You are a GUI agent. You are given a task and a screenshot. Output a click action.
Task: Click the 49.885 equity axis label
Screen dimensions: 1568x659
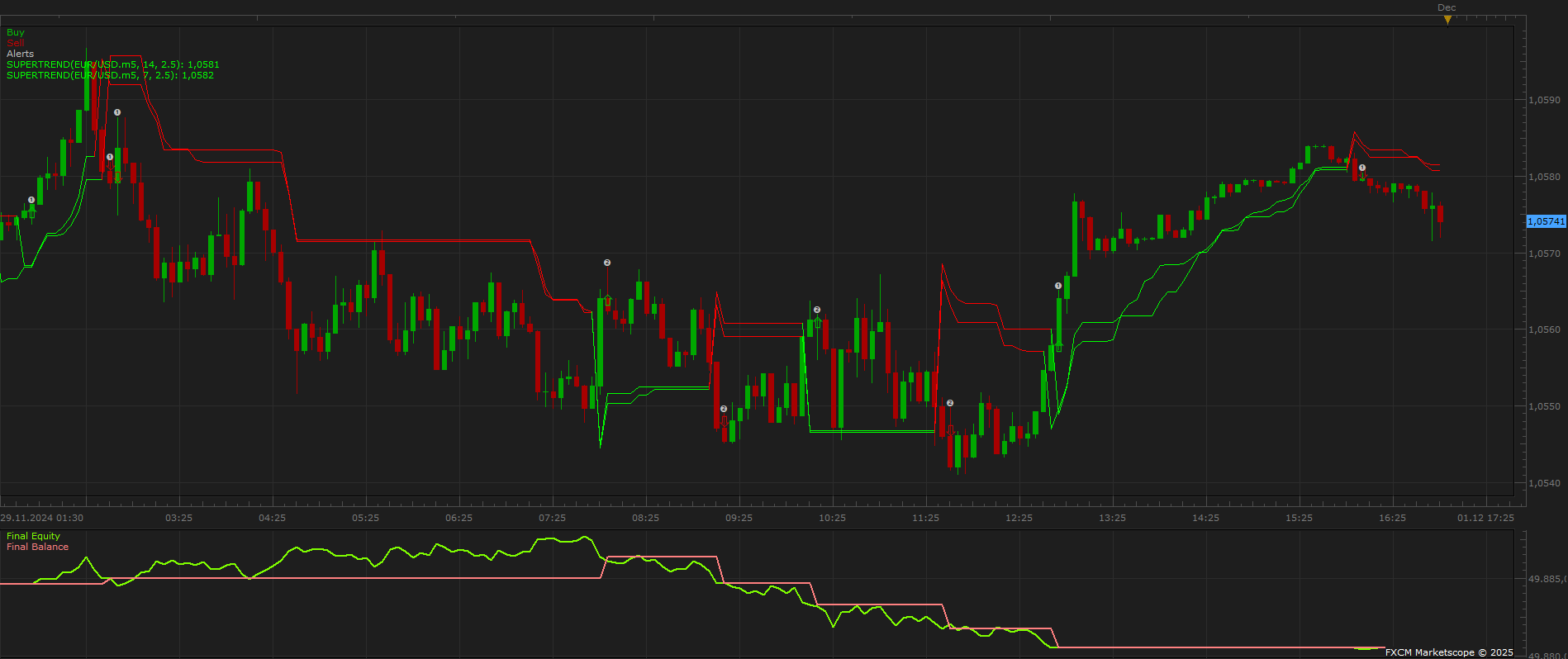[x=1546, y=579]
